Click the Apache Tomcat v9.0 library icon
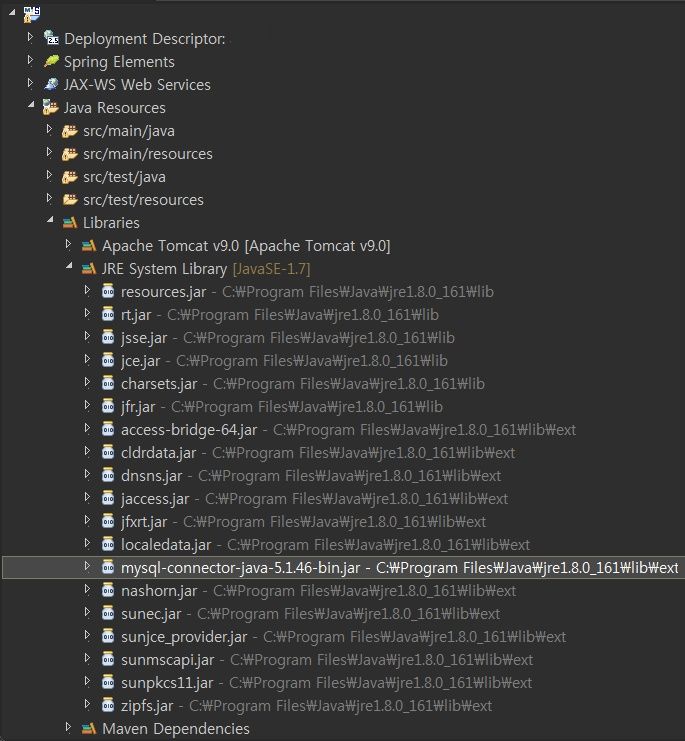The height and width of the screenshot is (741, 685). click(89, 245)
